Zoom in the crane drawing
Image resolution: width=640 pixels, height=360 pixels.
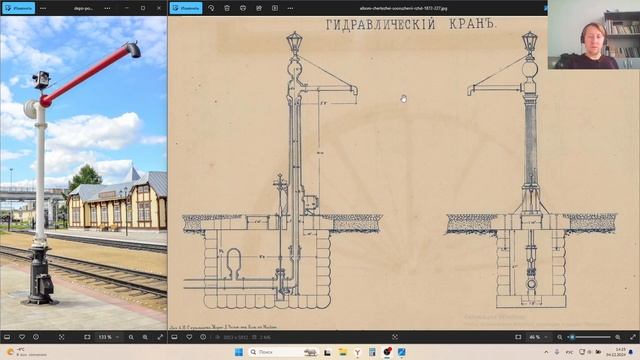point(618,337)
